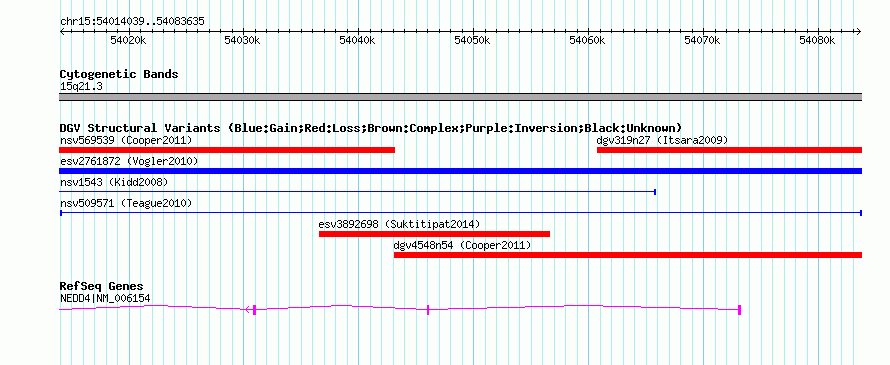890x365 pixels.
Task: Click the DGV Structural Variants track heading
Action: coord(371,128)
